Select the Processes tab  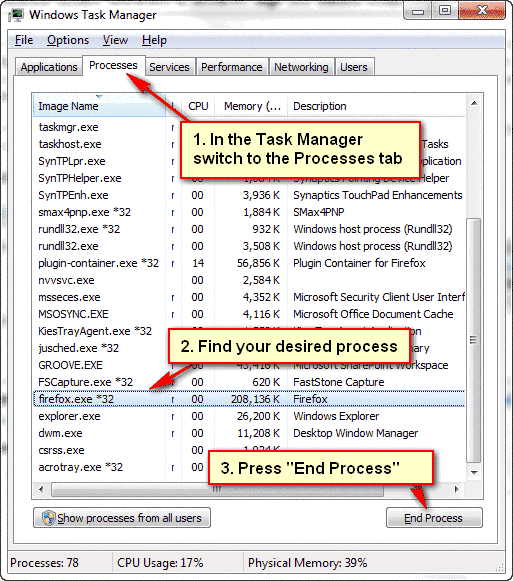click(x=113, y=65)
